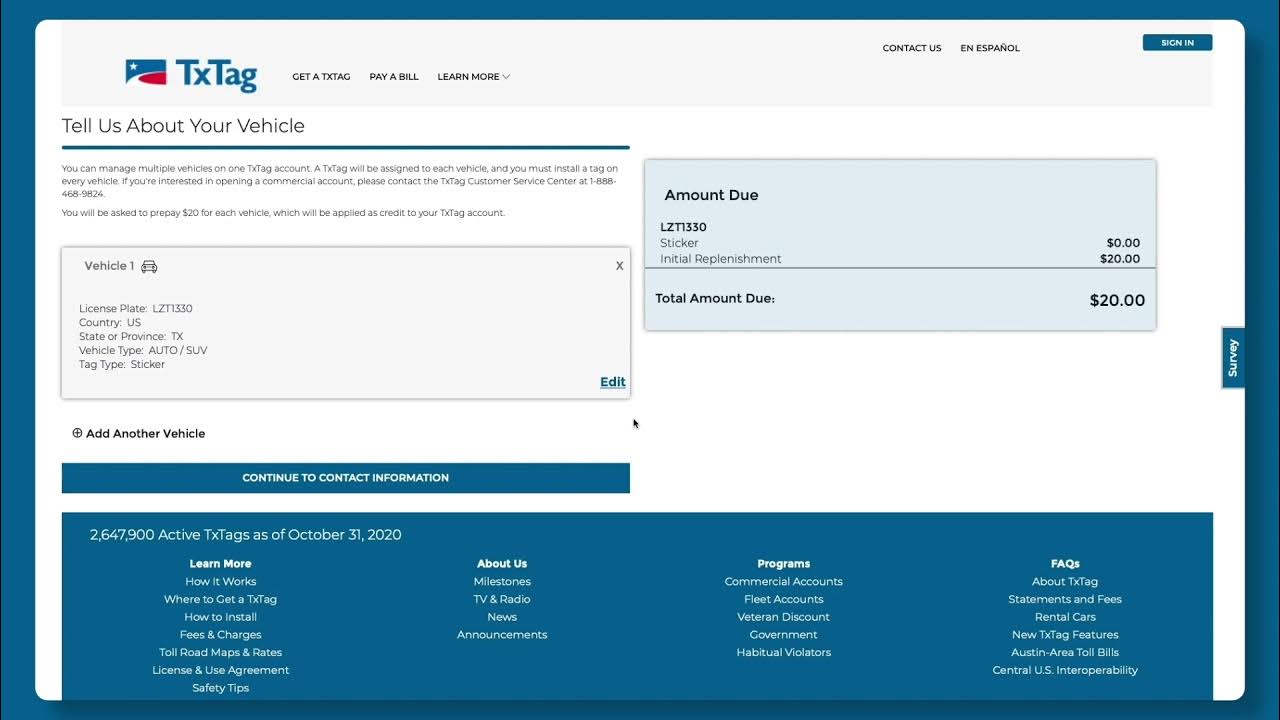This screenshot has width=1280, height=720.
Task: Open the Fees & Charges link
Action: (x=221, y=635)
